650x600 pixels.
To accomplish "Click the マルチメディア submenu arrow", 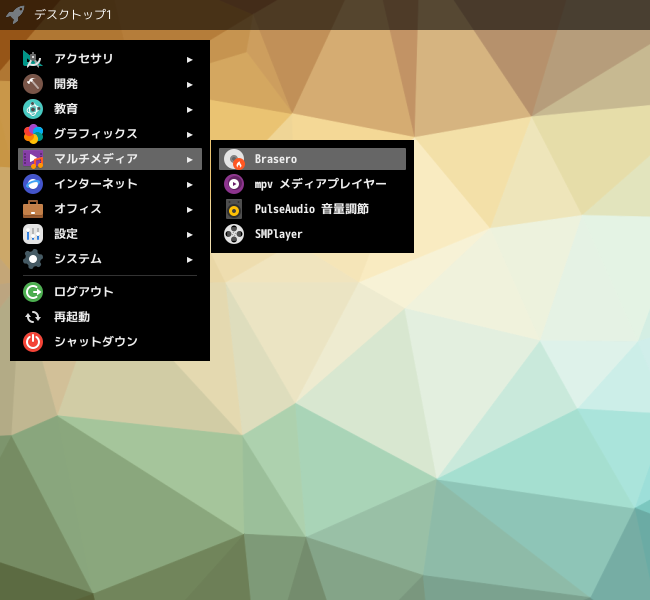I will click(189, 160).
